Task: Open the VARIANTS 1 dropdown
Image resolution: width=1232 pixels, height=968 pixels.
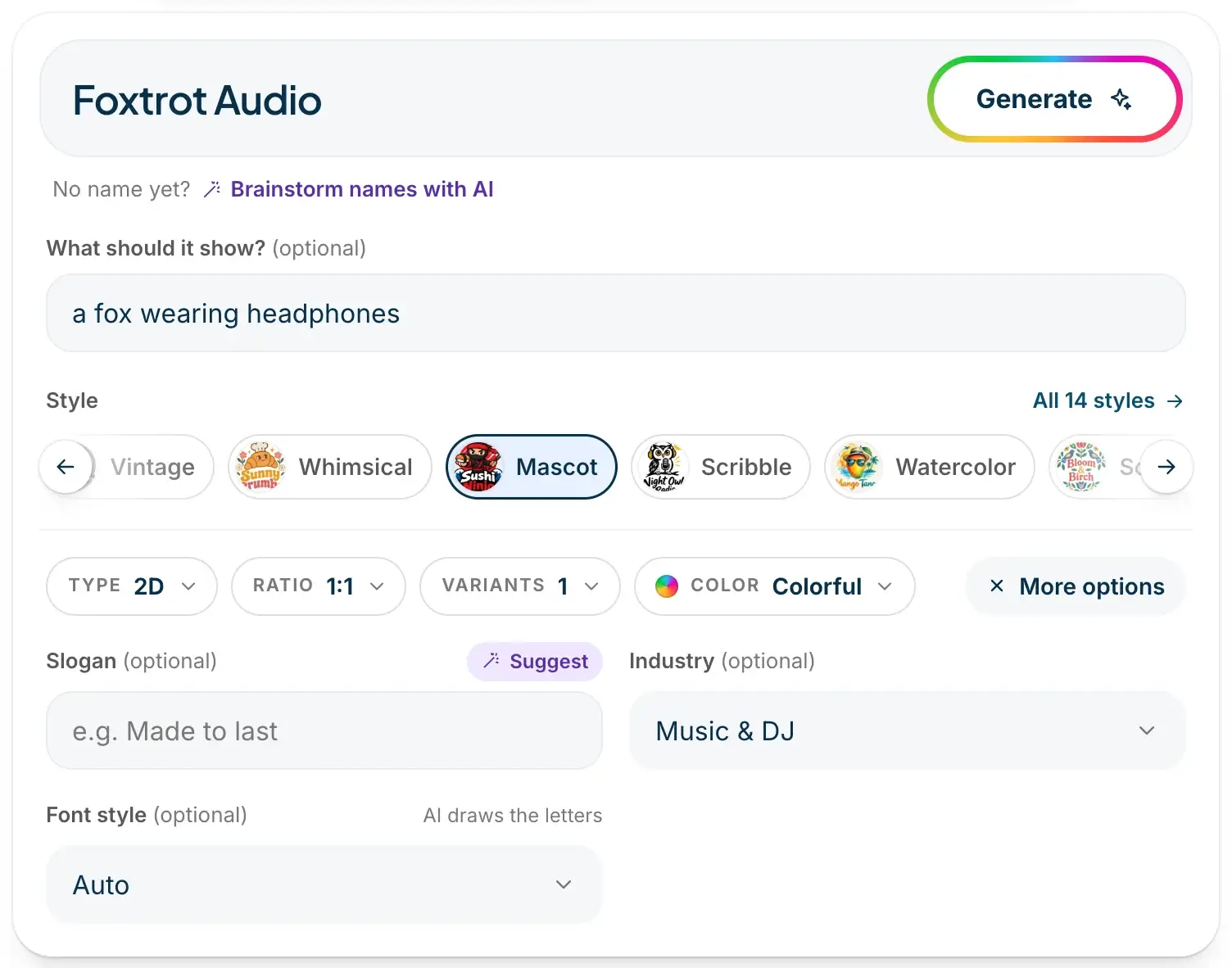Action: coord(520,586)
